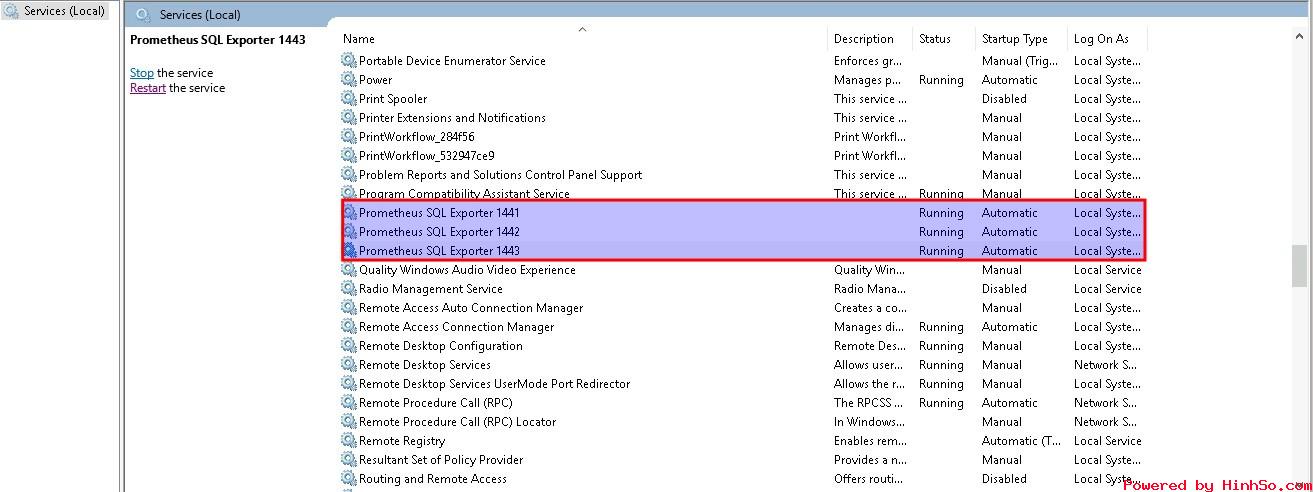1313x492 pixels.
Task: Click Network S... logon of Remote Desktop Services
Action: pos(1105,365)
